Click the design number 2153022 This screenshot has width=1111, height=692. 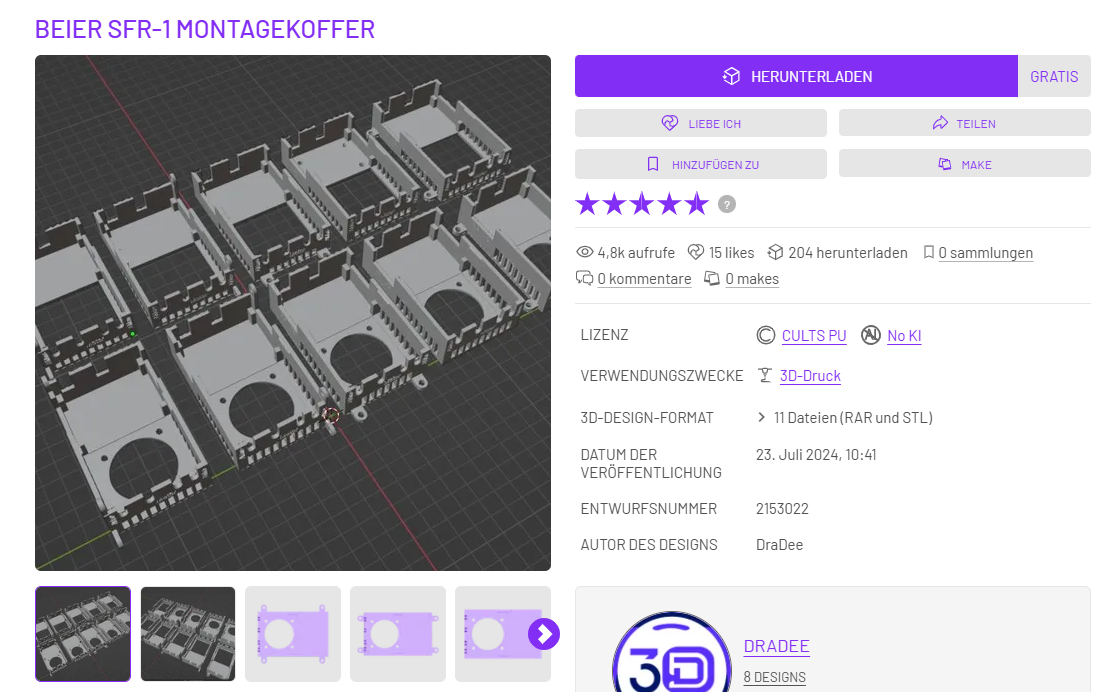tap(782, 509)
